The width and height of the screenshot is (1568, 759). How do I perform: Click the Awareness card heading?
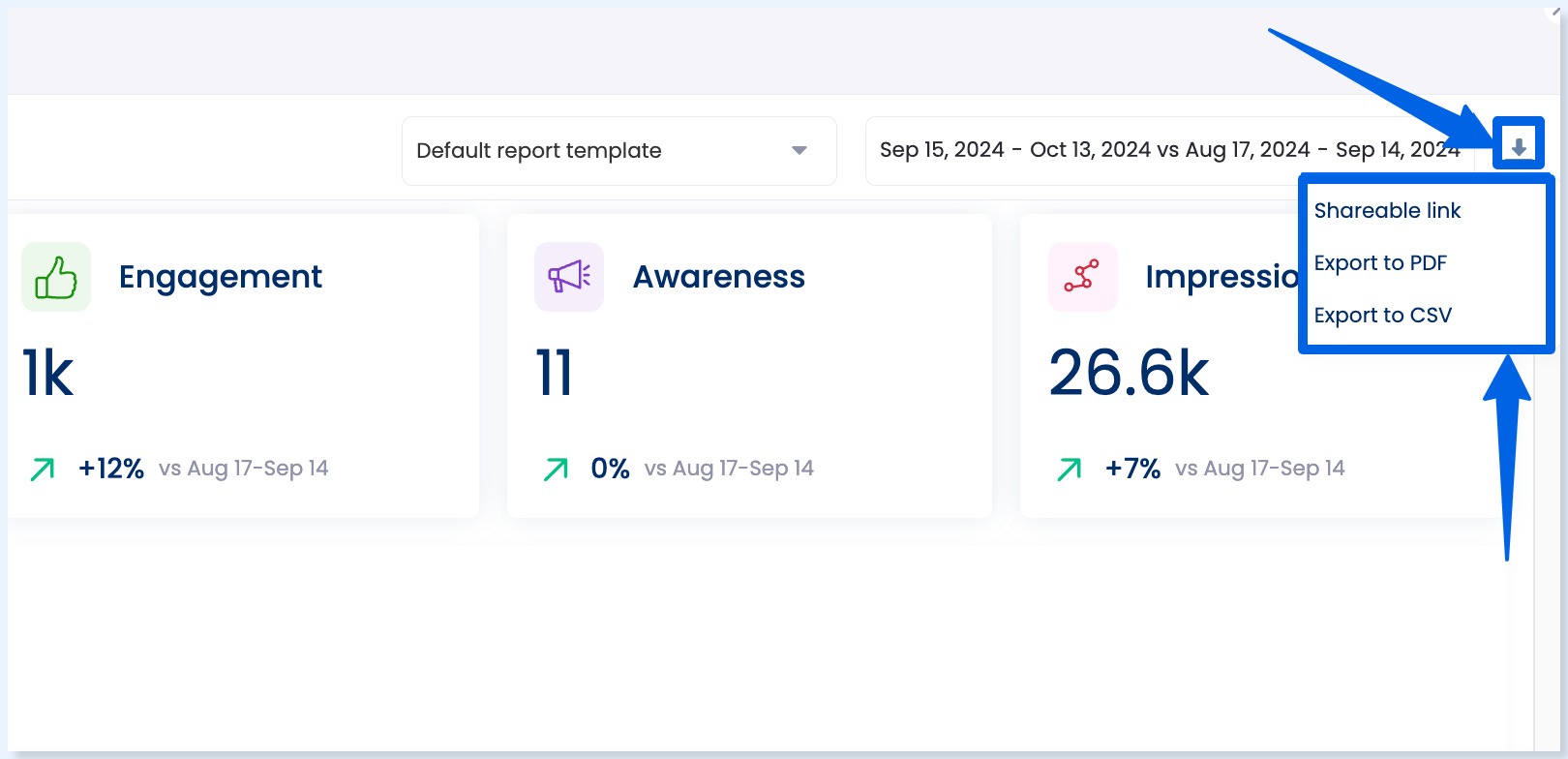point(719,277)
